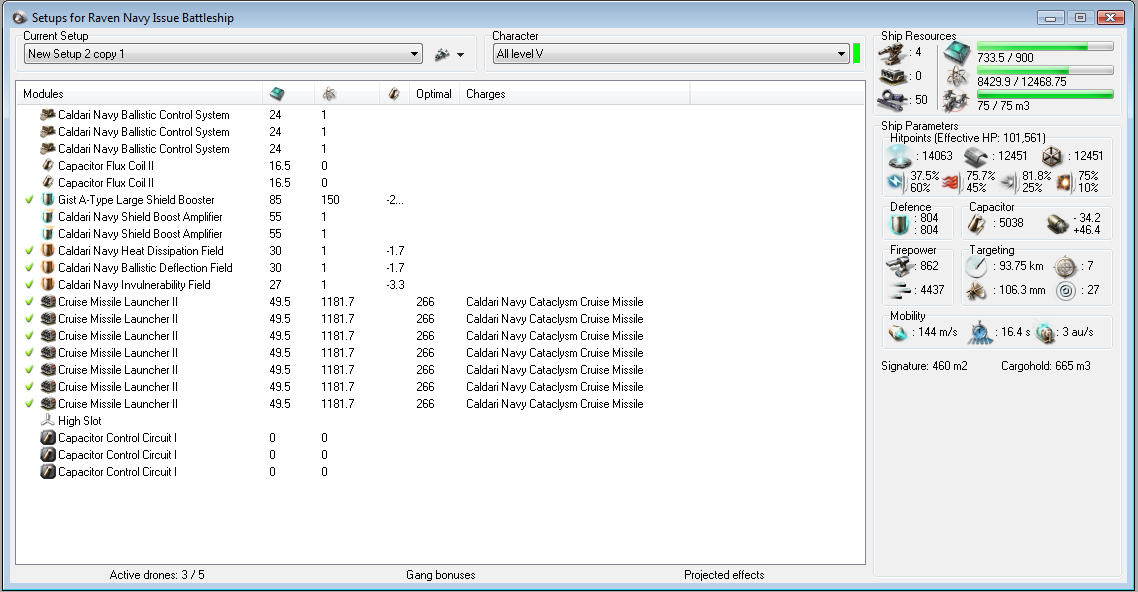Toggle the last Cruise Missile Launcher II checkmark

pos(30,403)
